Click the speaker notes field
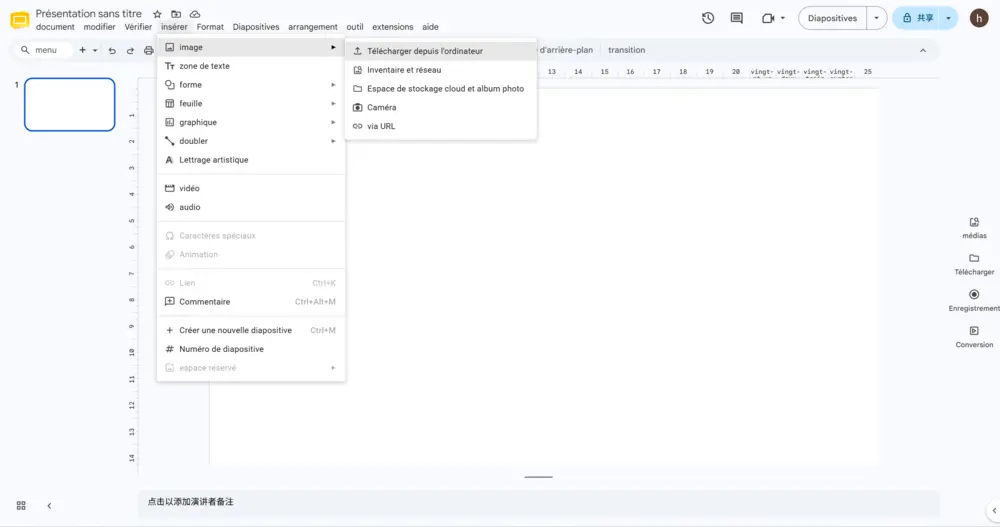The width and height of the screenshot is (1000, 527). tap(539, 502)
